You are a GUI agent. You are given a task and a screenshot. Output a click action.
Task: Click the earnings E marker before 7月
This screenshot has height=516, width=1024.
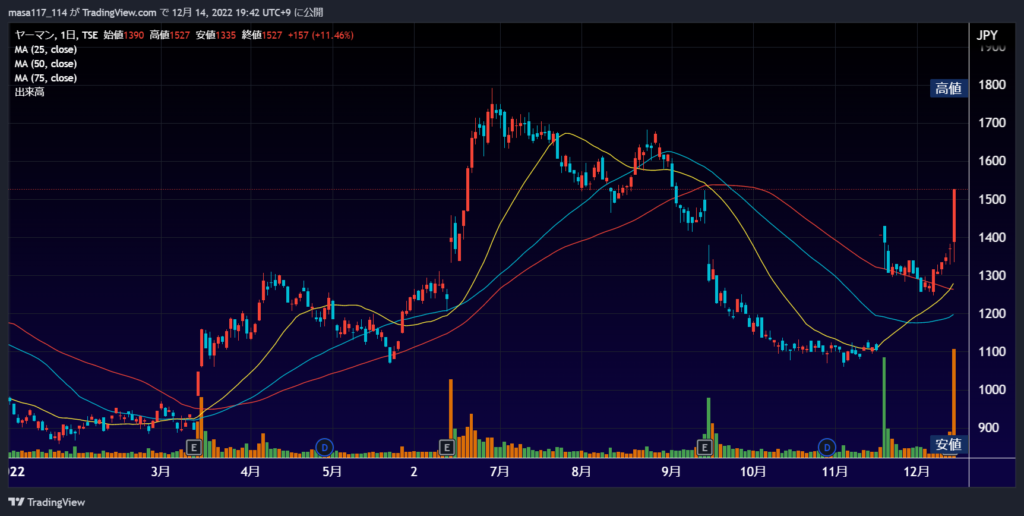pos(447,447)
